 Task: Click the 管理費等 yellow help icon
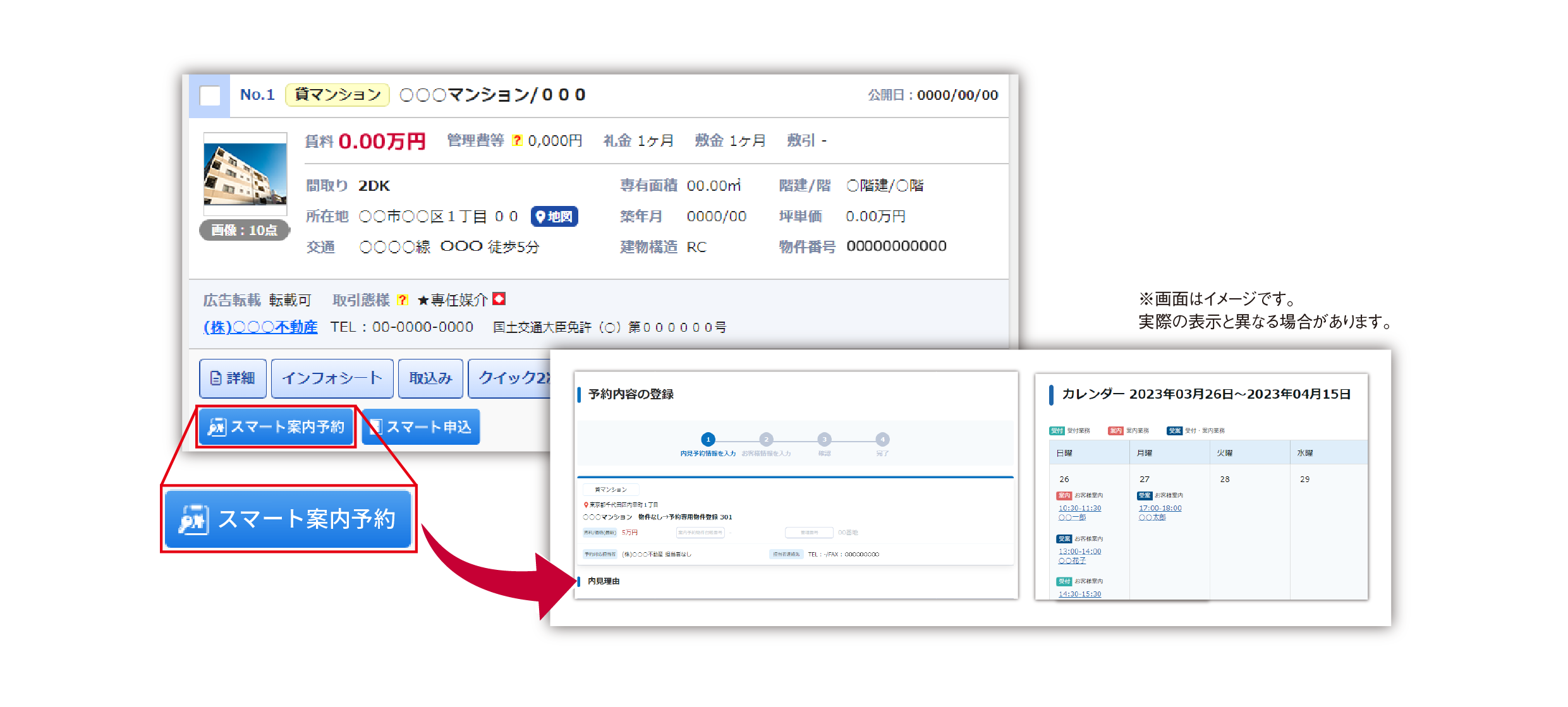pyautogui.click(x=517, y=140)
